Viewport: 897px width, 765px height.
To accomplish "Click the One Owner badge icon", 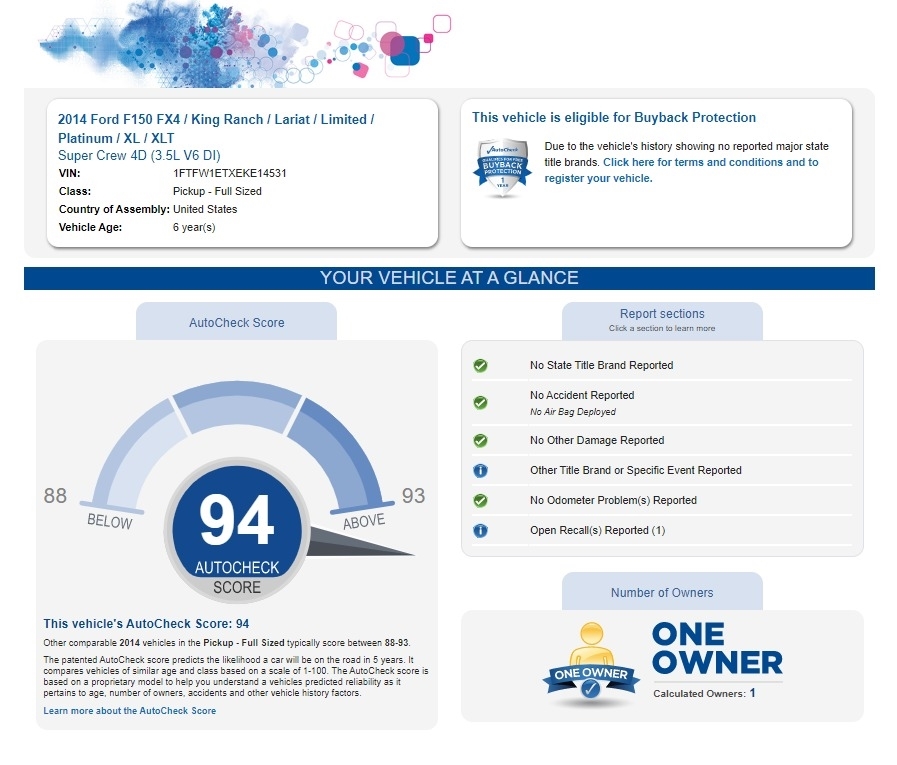I will pos(591,664).
